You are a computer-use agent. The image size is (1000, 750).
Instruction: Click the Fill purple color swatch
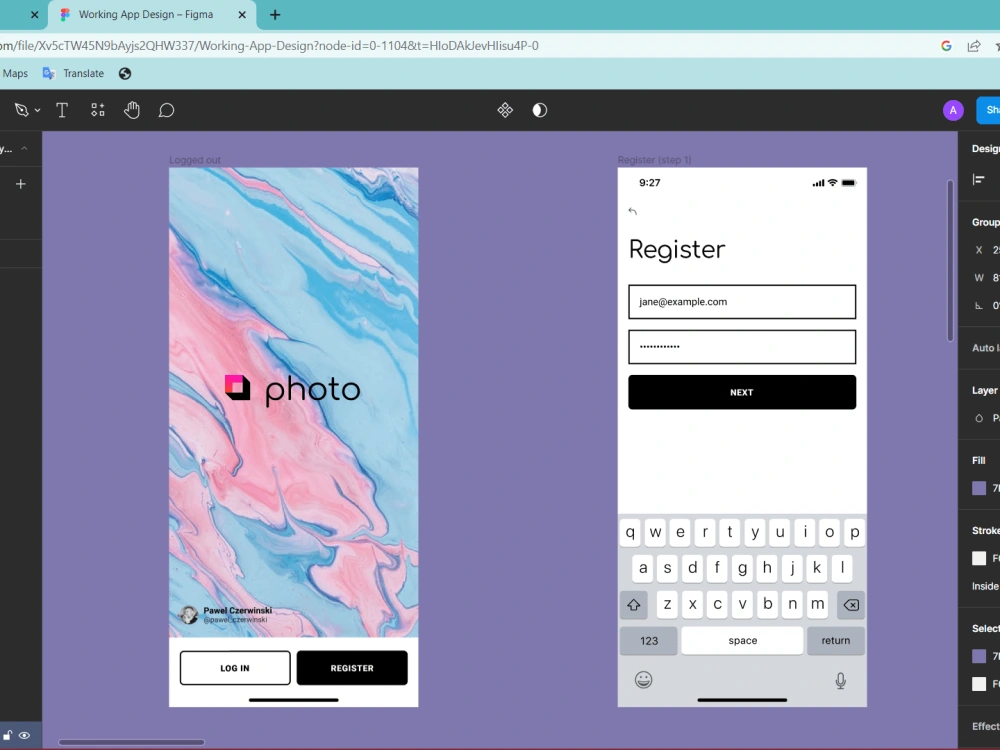coord(979,489)
